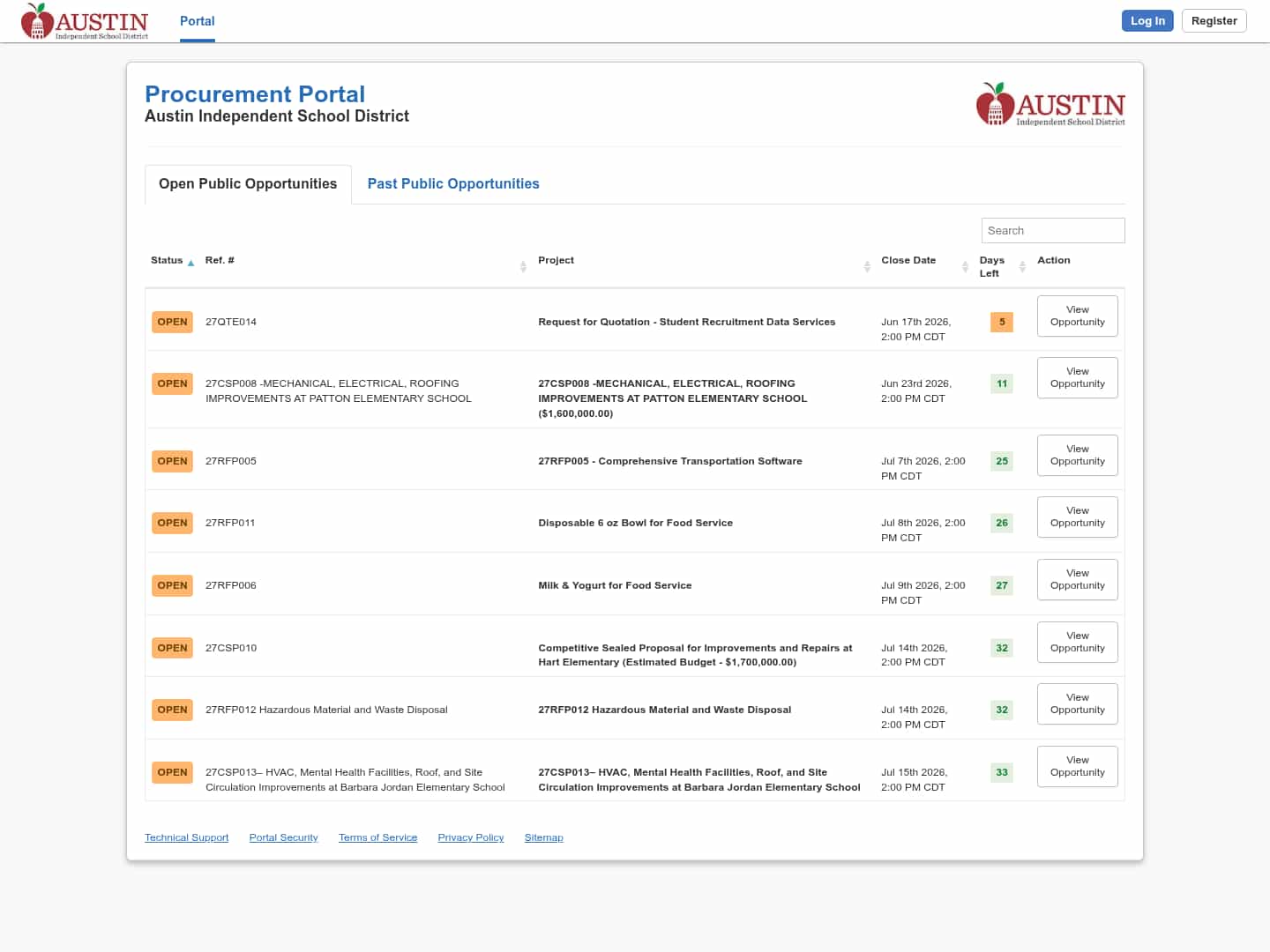Click OPEN status badge for 27QTE014
Image resolution: width=1270 pixels, height=952 pixels.
(172, 322)
